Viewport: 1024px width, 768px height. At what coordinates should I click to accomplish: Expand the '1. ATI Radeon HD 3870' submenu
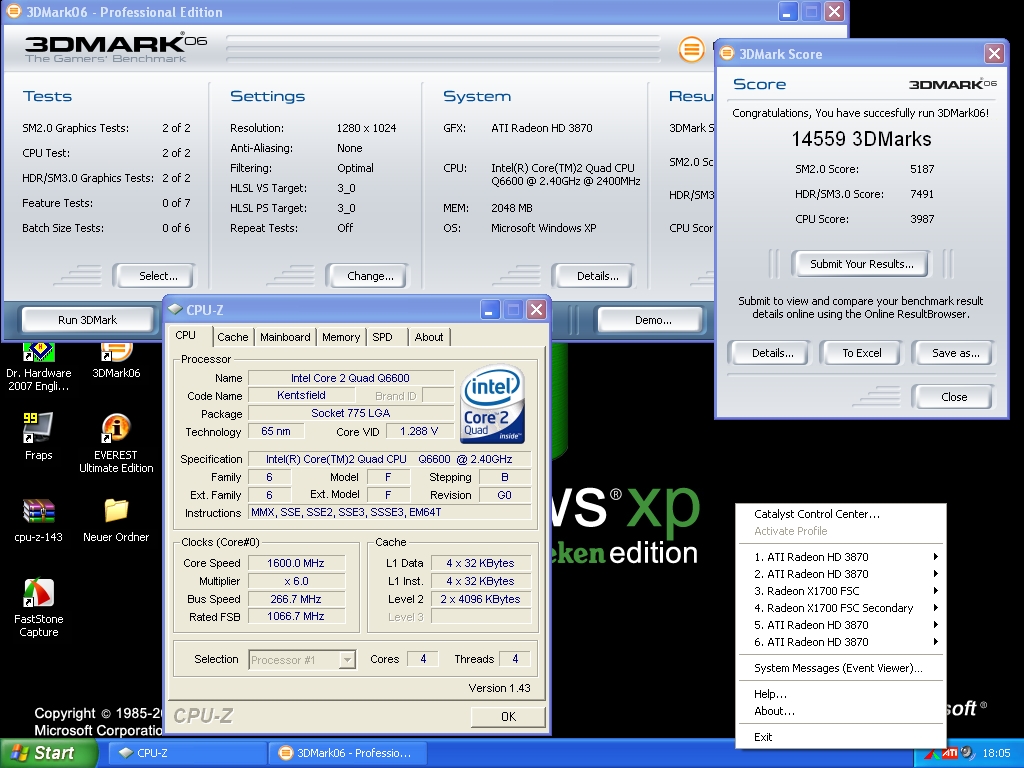842,557
